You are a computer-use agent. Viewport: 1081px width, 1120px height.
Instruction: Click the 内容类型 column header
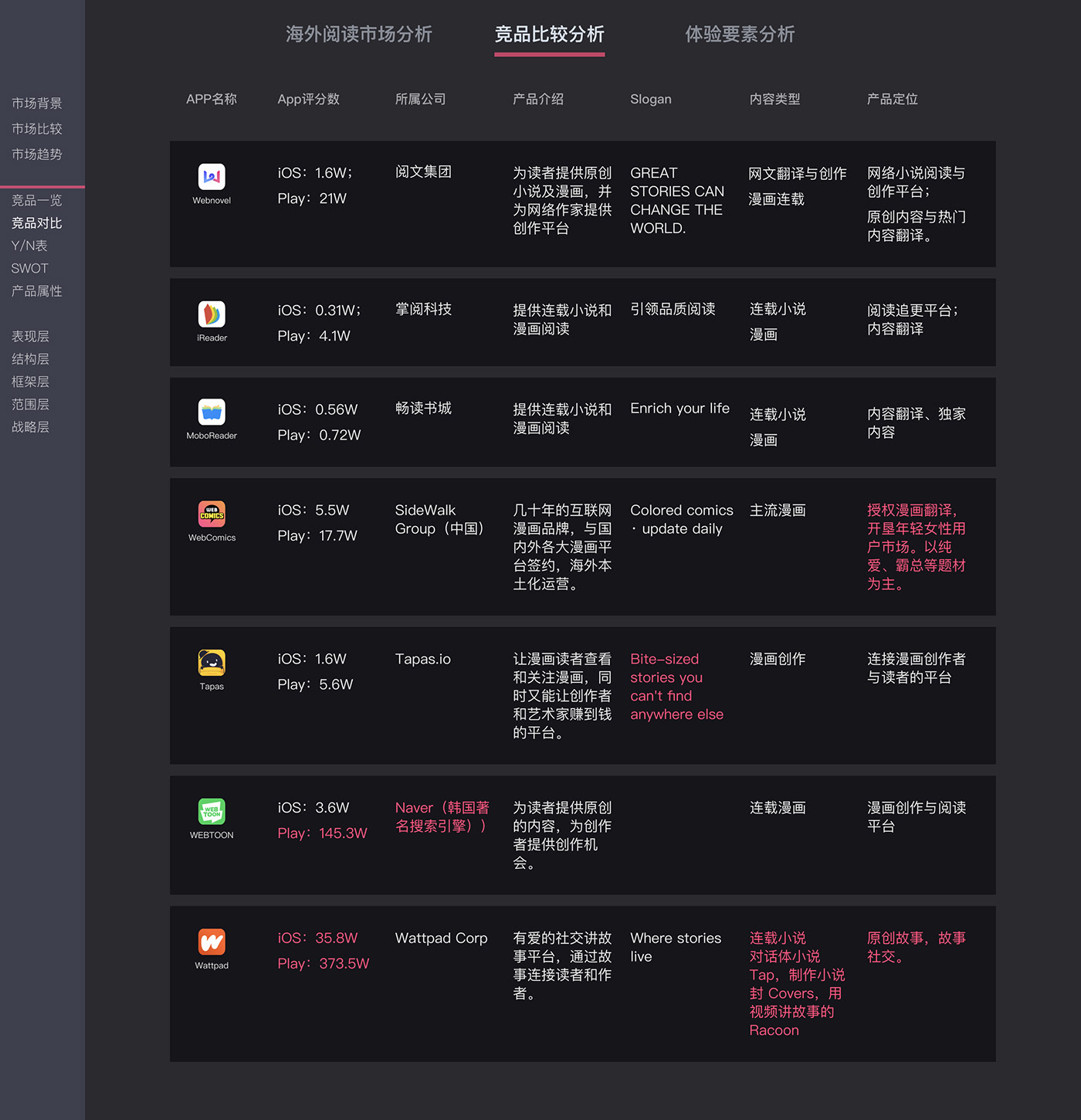pyautogui.click(x=774, y=99)
